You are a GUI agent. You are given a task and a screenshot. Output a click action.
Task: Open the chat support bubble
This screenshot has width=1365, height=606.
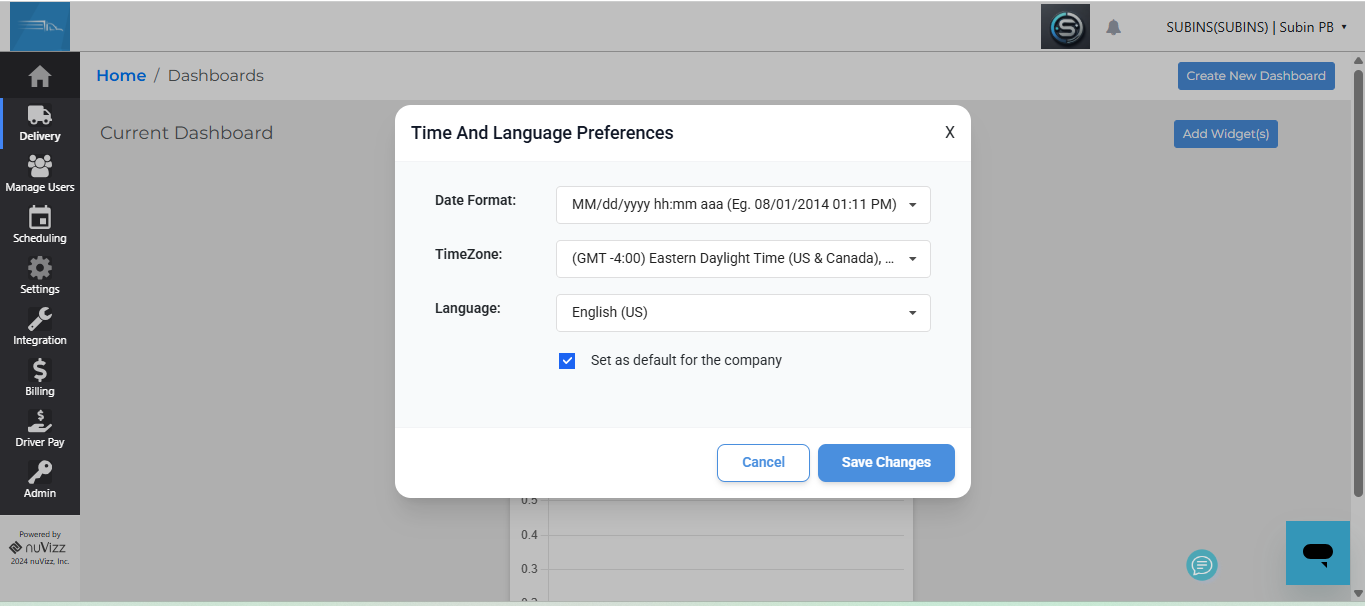tap(1317, 553)
